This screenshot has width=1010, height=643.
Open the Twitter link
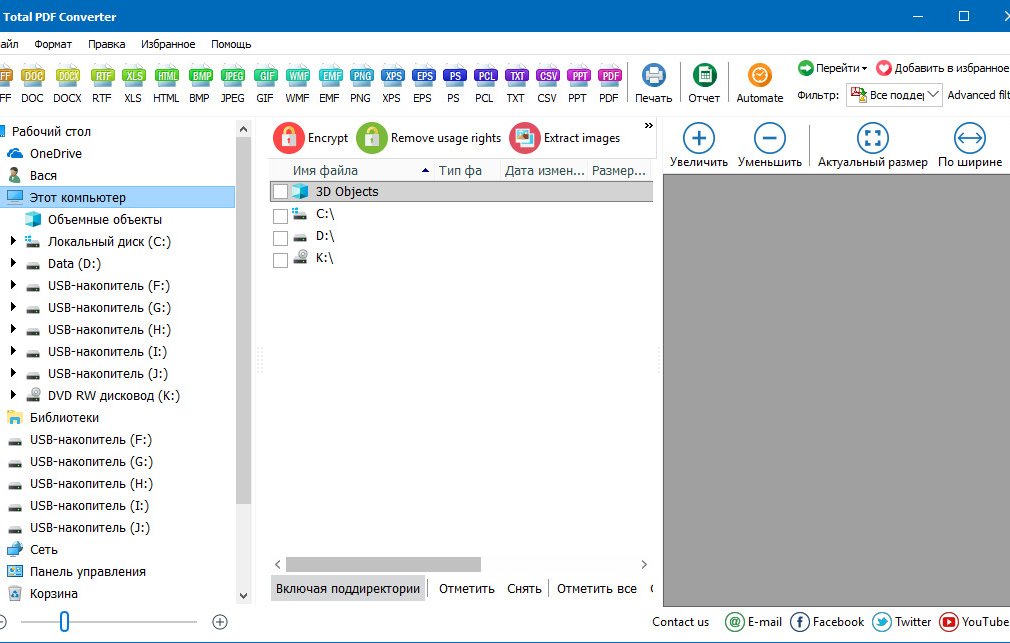click(902, 622)
